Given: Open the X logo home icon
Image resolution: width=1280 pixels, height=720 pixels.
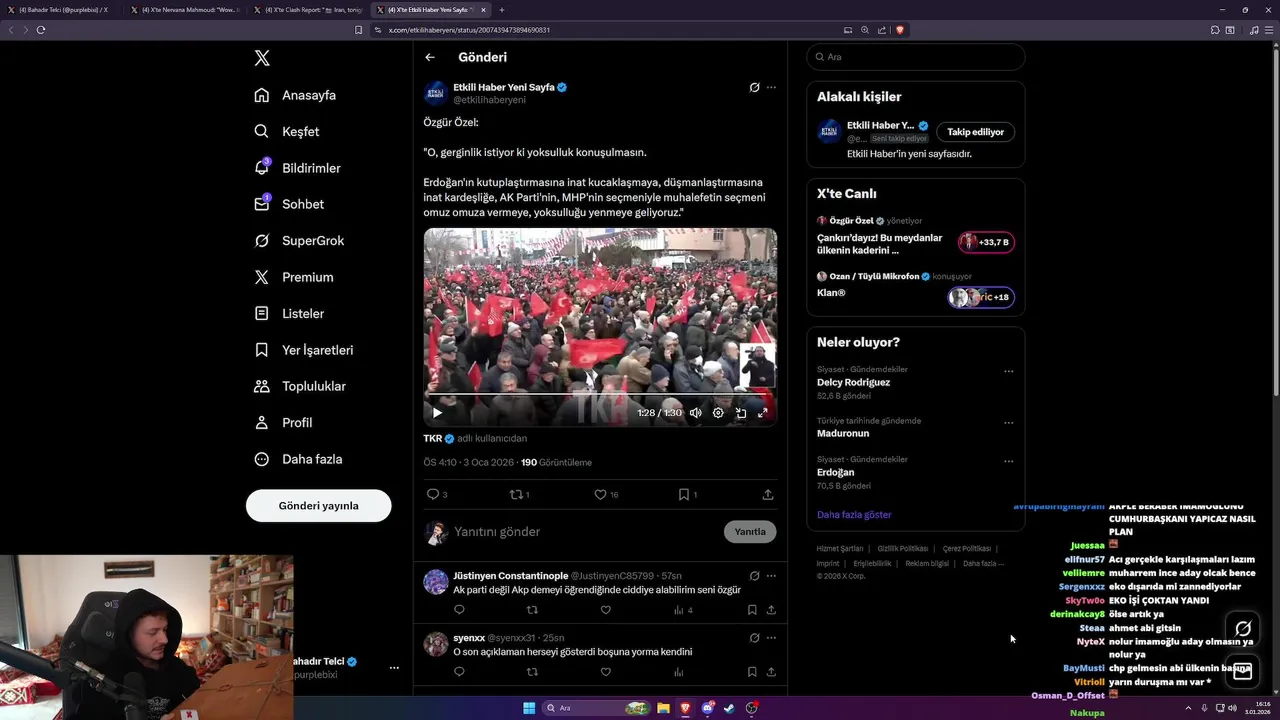Looking at the screenshot, I should pyautogui.click(x=262, y=58).
